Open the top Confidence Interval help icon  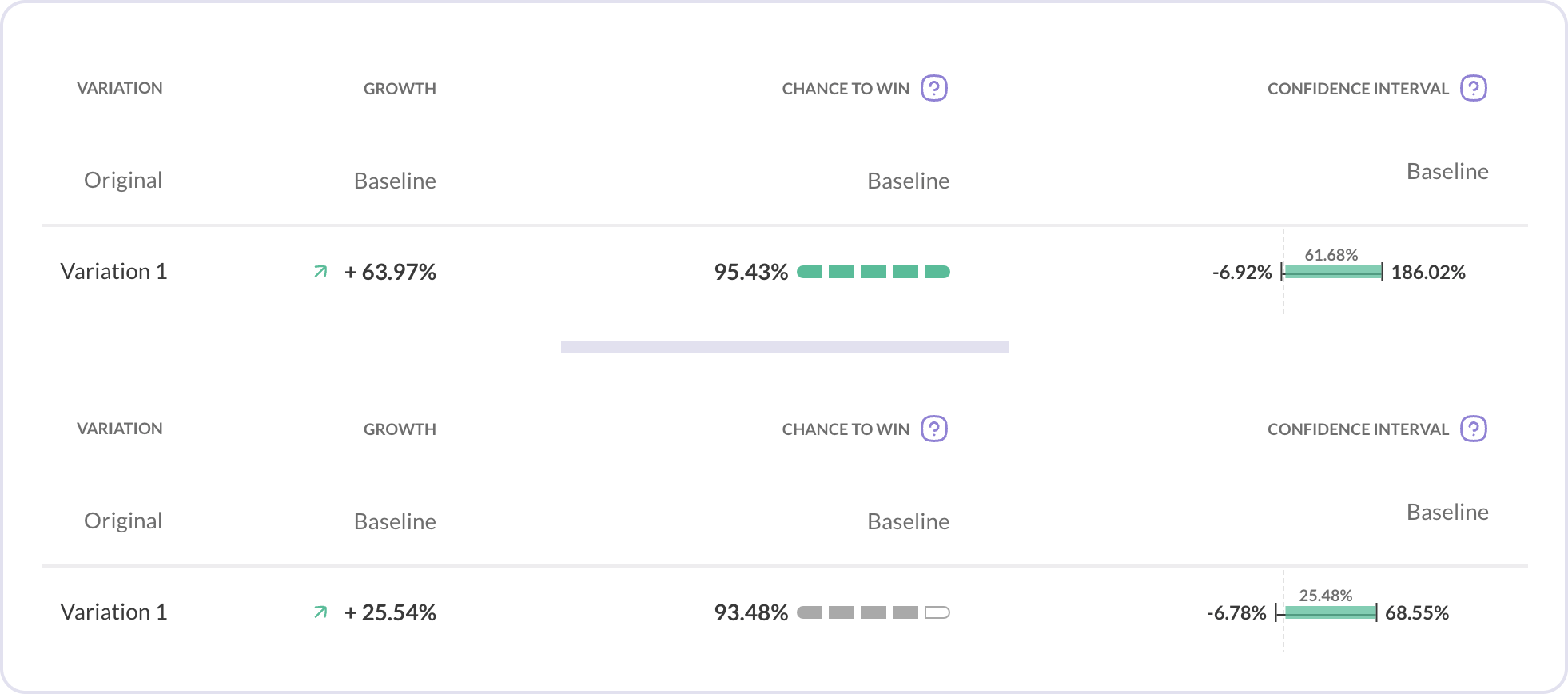1473,88
